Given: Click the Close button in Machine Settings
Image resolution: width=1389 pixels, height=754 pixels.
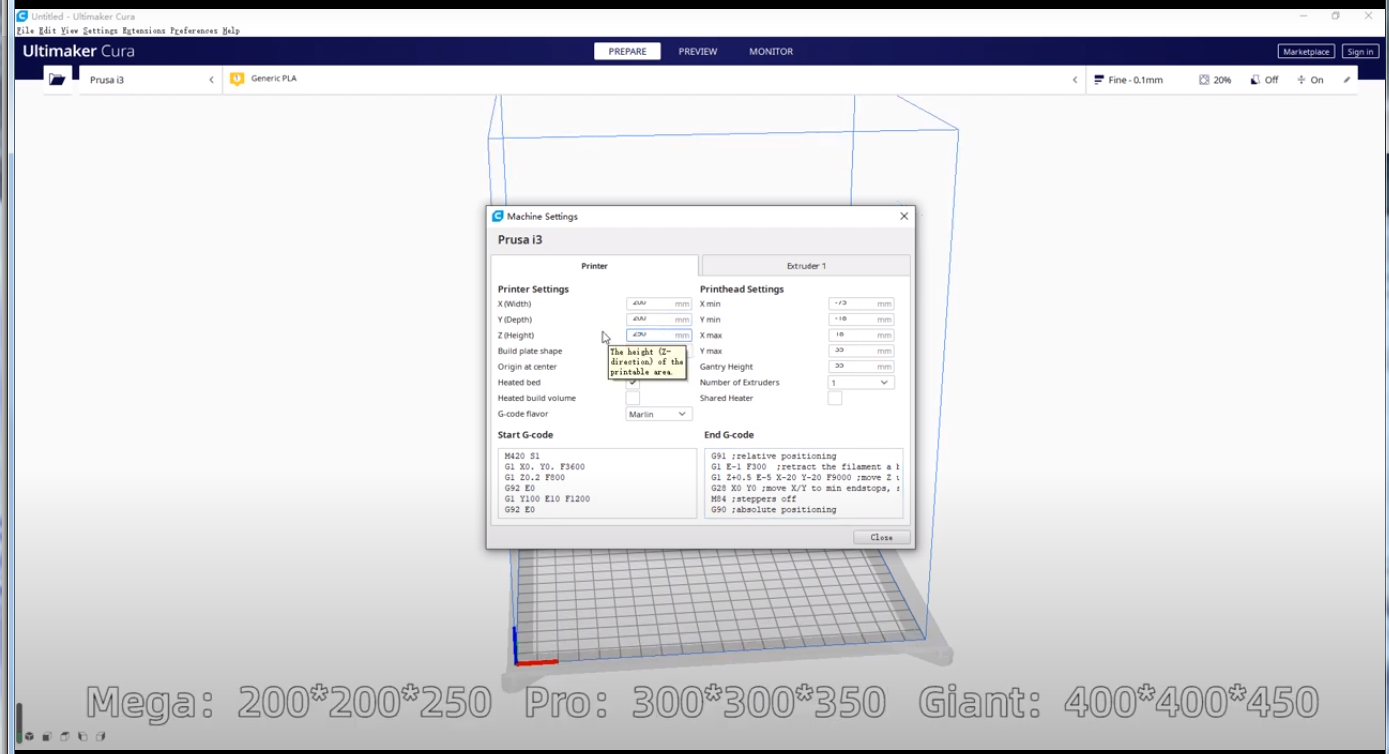Looking at the screenshot, I should (881, 538).
